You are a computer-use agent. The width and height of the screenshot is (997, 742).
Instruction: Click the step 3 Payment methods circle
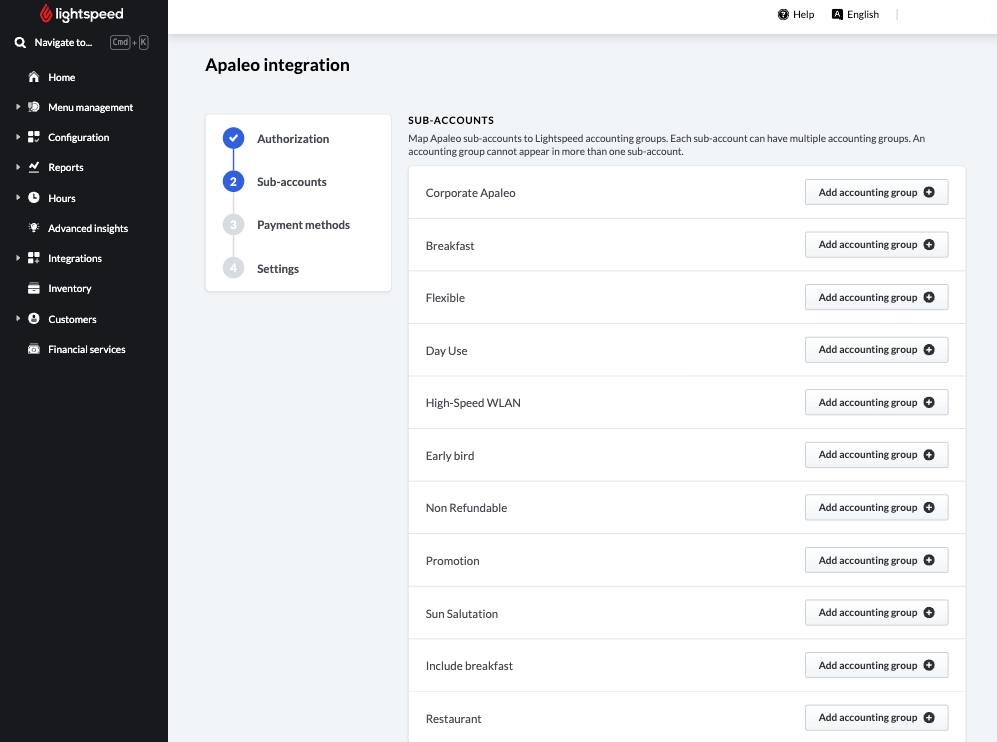233,224
